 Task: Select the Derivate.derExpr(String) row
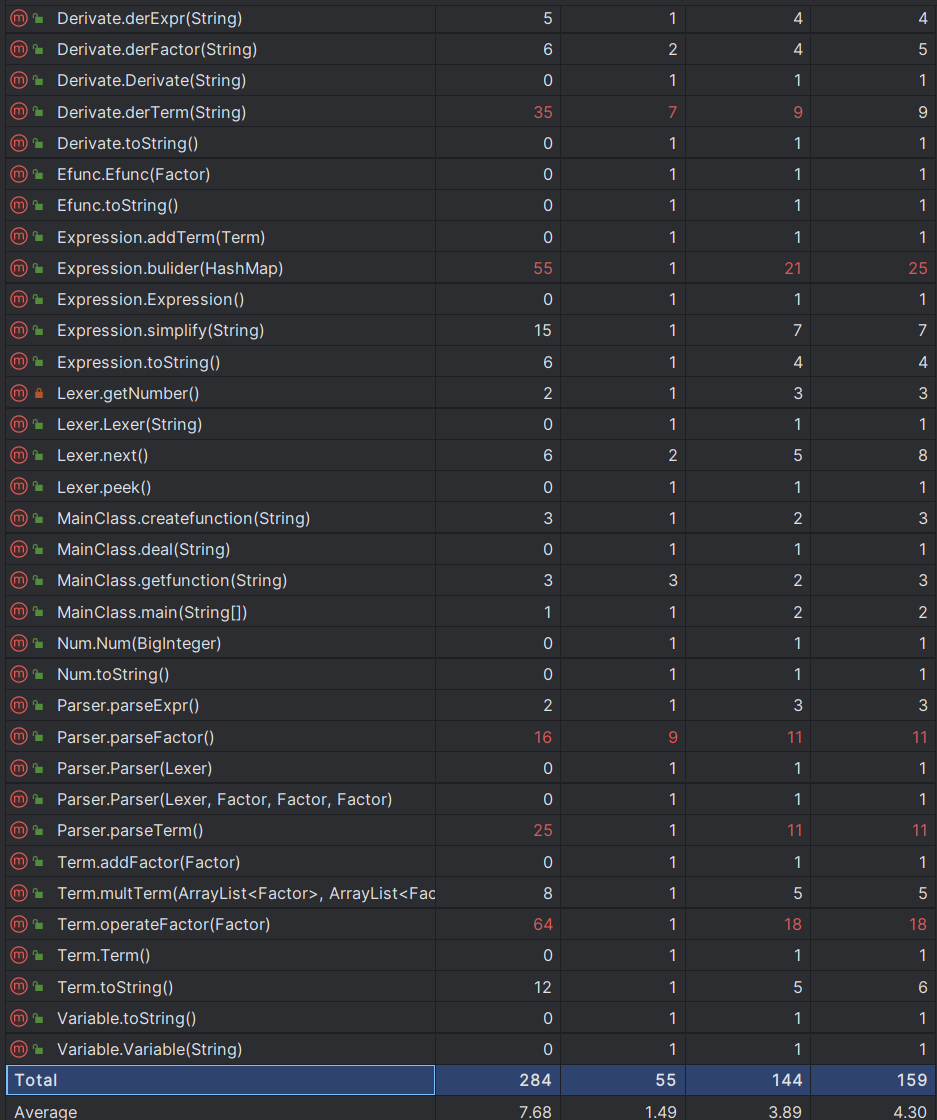point(468,18)
